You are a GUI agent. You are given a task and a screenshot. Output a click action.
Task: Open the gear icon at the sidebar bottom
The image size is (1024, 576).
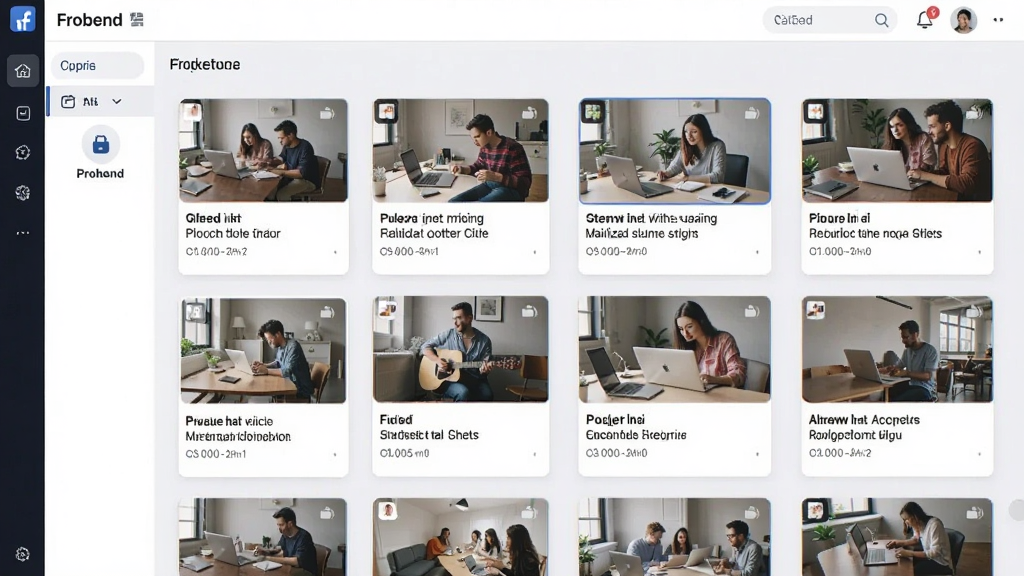[23, 554]
